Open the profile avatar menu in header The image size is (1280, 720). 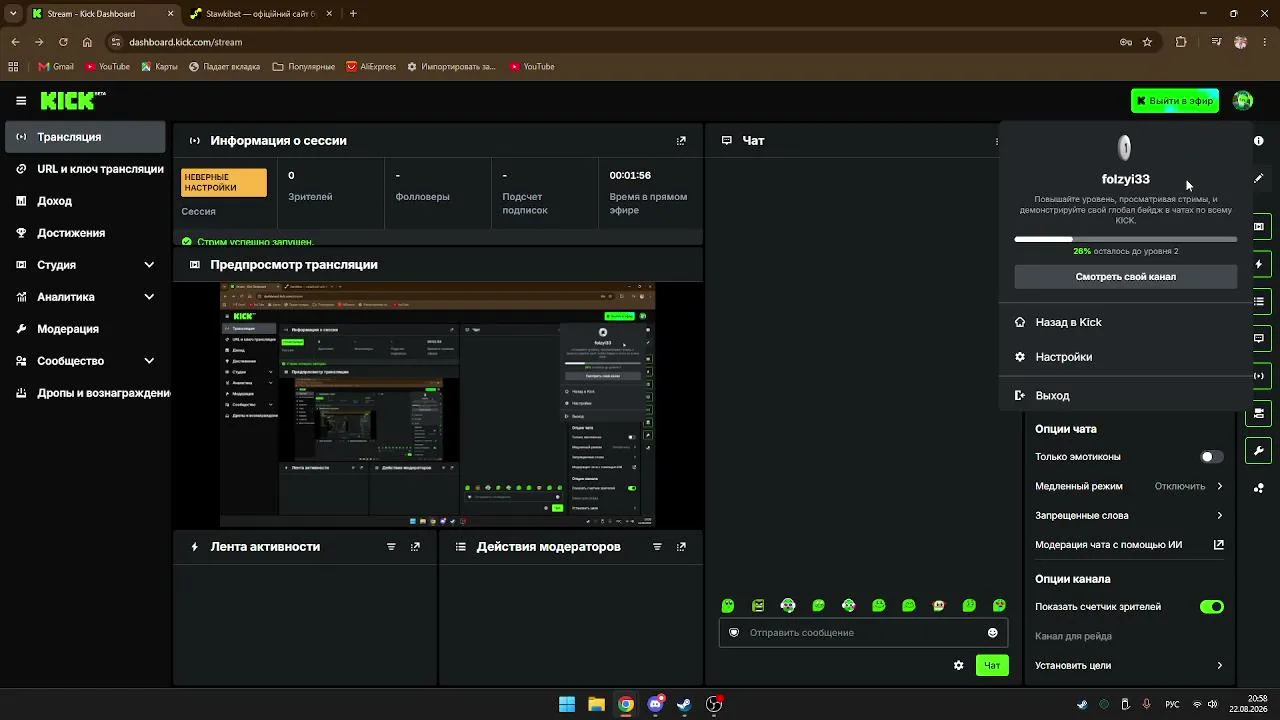tap(1243, 101)
